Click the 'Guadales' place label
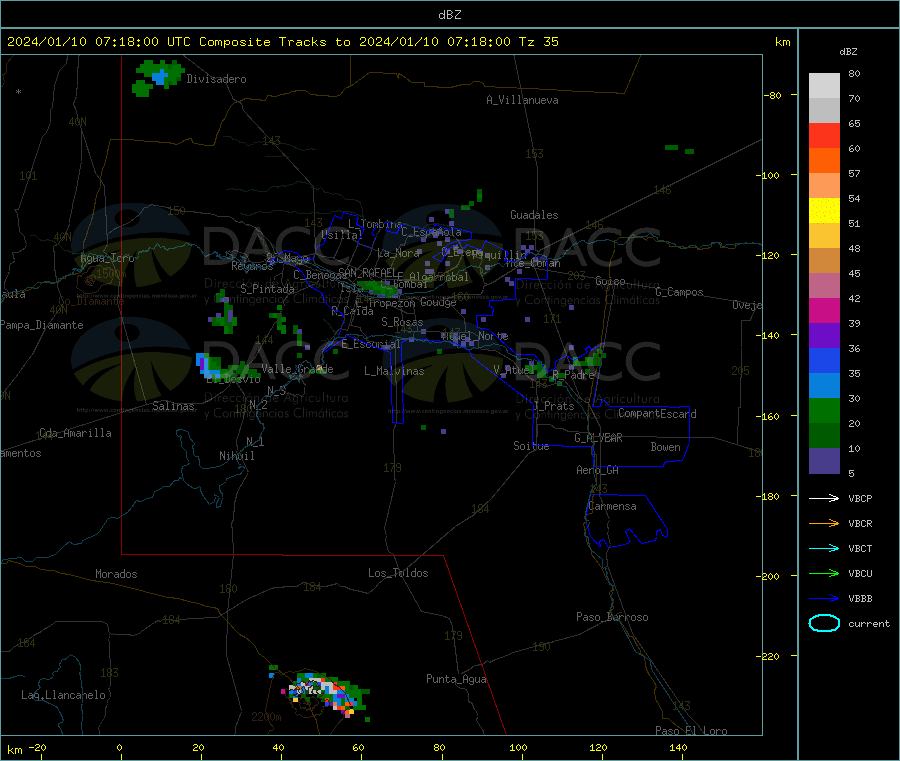This screenshot has height=761, width=900. point(534,215)
